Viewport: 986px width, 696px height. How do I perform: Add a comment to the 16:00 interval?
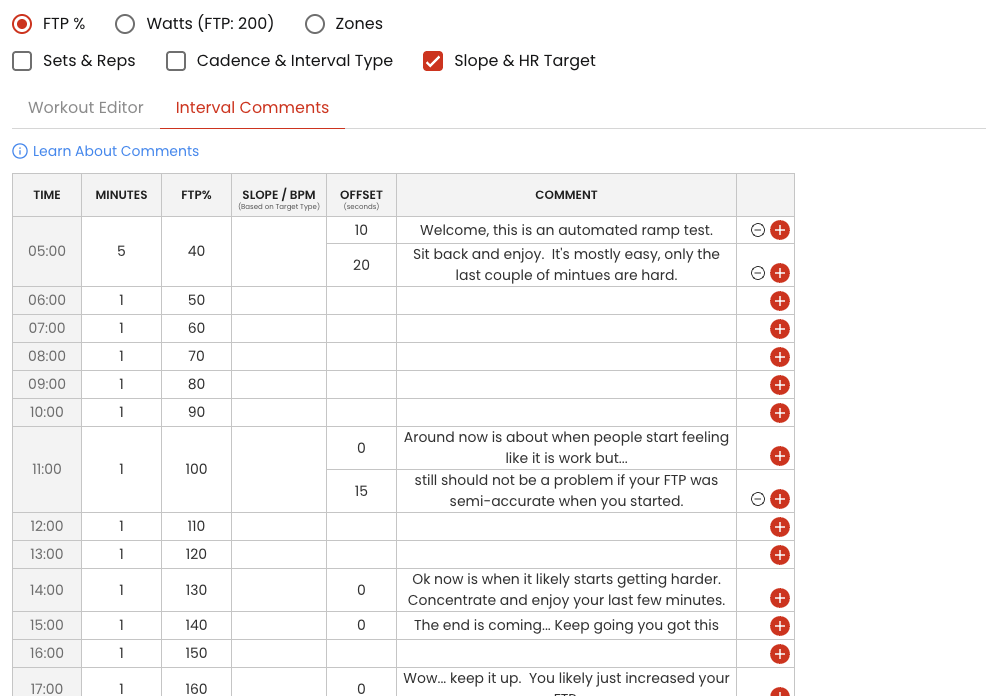[x=780, y=654]
